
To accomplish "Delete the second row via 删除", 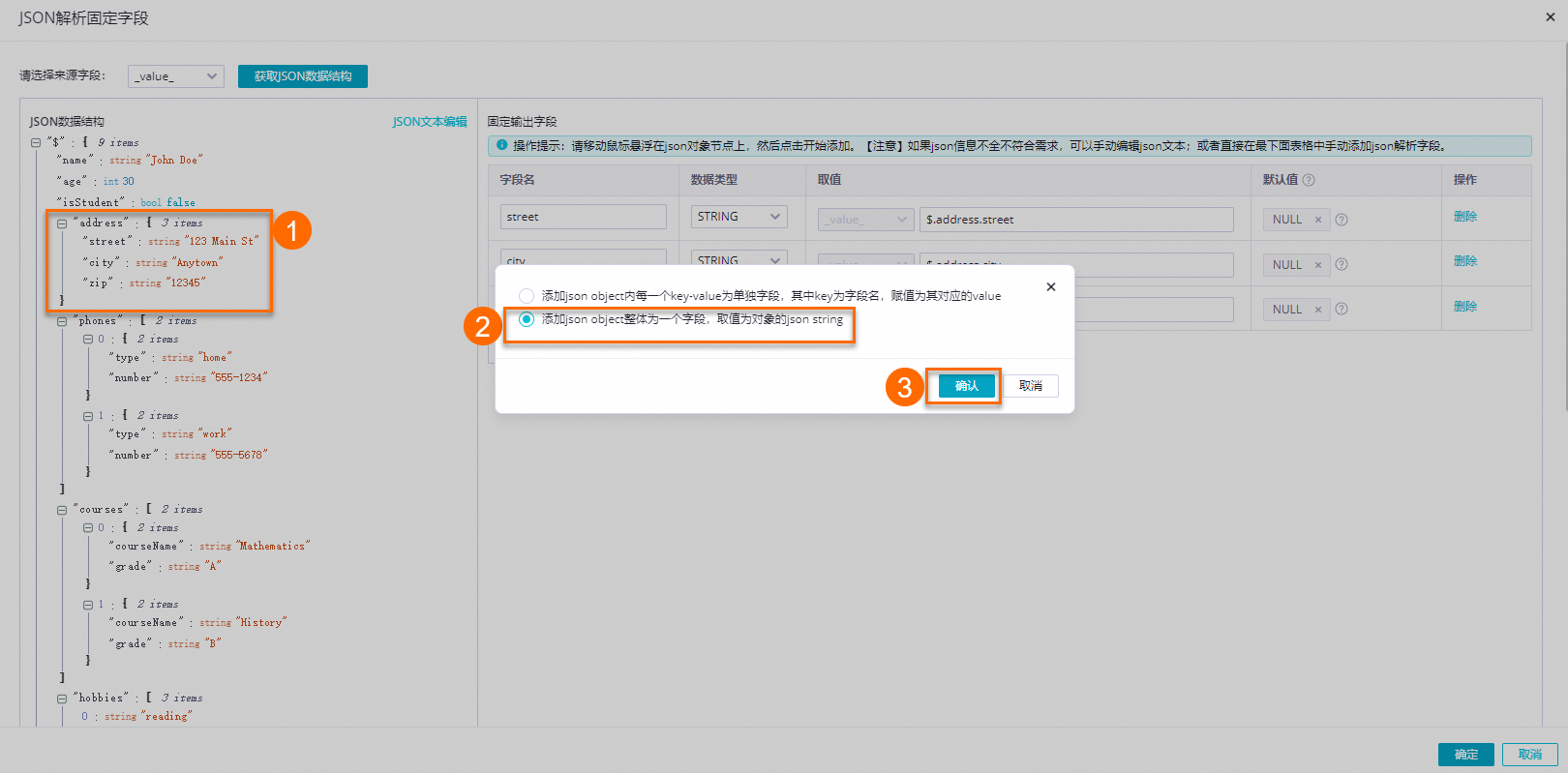I will point(1465,261).
